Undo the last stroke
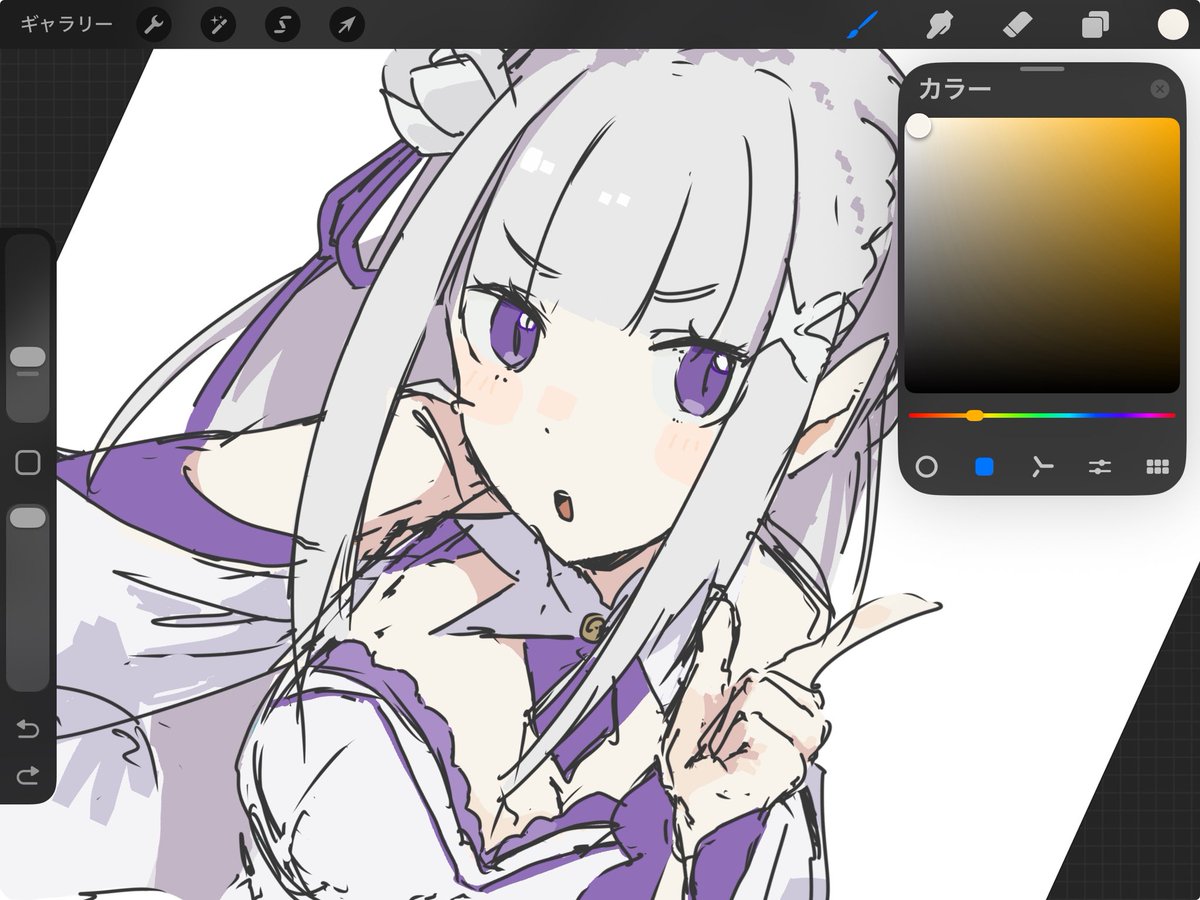The image size is (1200, 900). 28,729
